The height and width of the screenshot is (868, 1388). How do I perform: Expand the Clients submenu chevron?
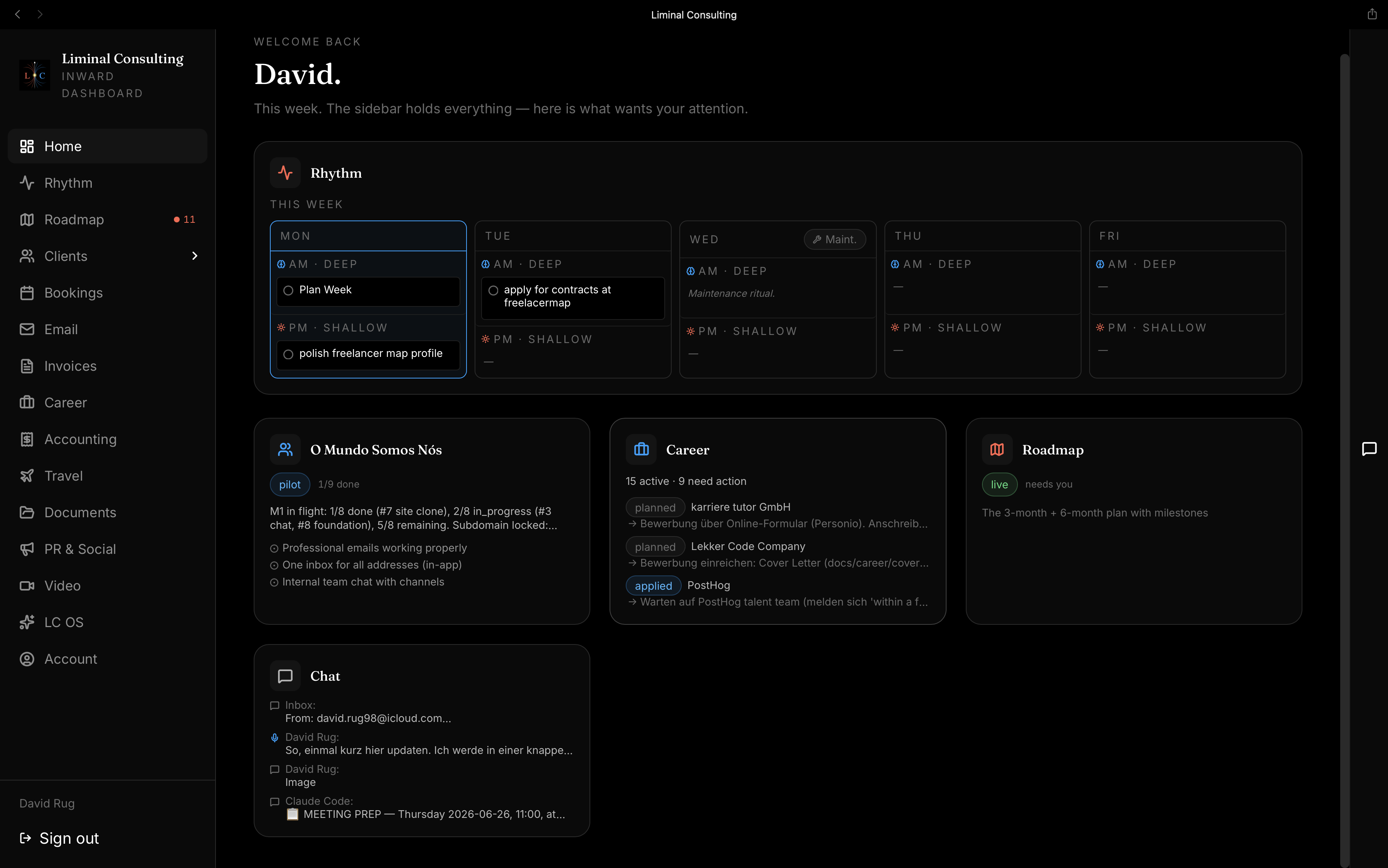click(195, 256)
